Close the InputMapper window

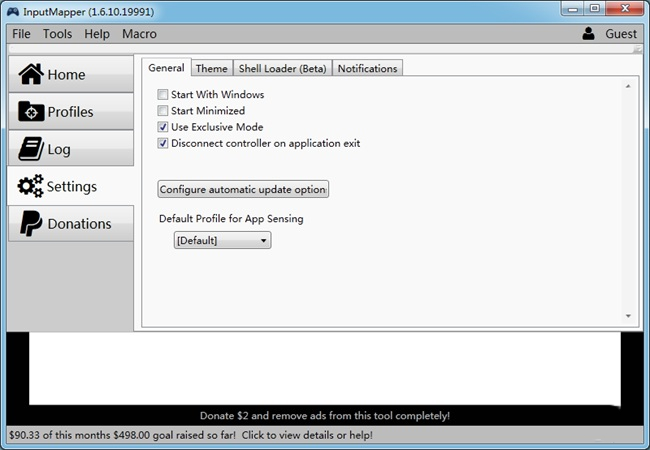coord(625,9)
